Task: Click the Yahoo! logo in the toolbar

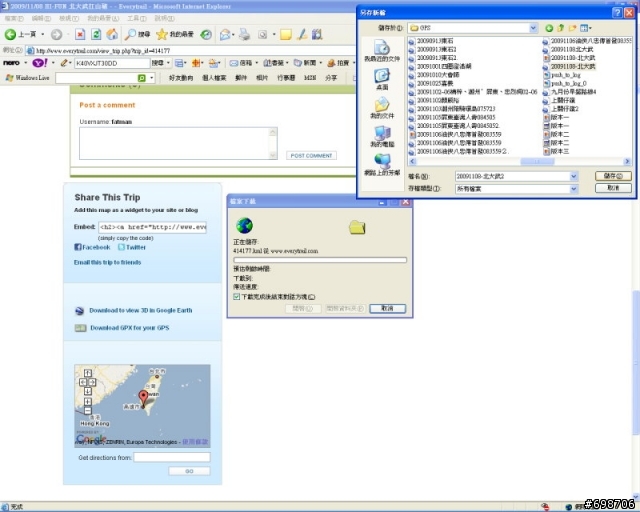Action: (x=40, y=63)
